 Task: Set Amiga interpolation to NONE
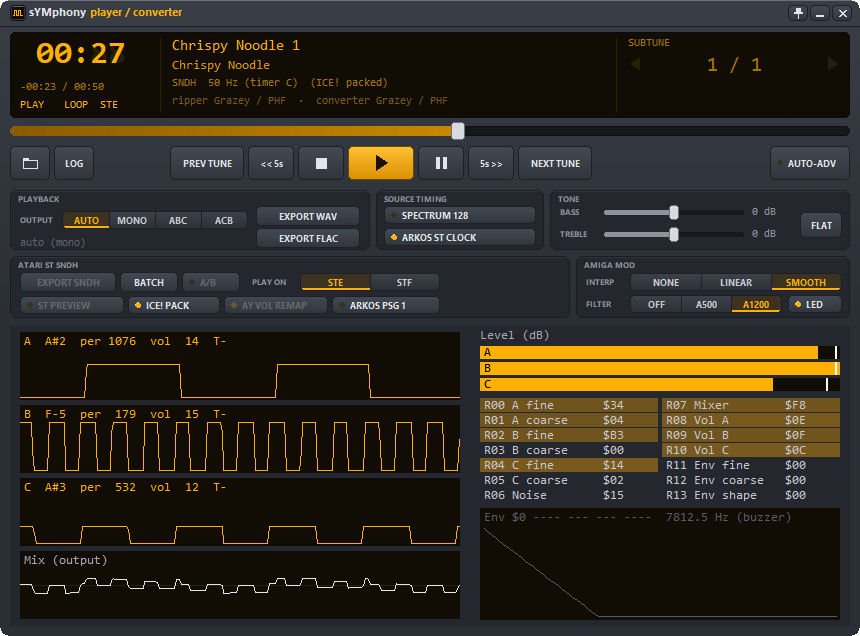[x=666, y=282]
